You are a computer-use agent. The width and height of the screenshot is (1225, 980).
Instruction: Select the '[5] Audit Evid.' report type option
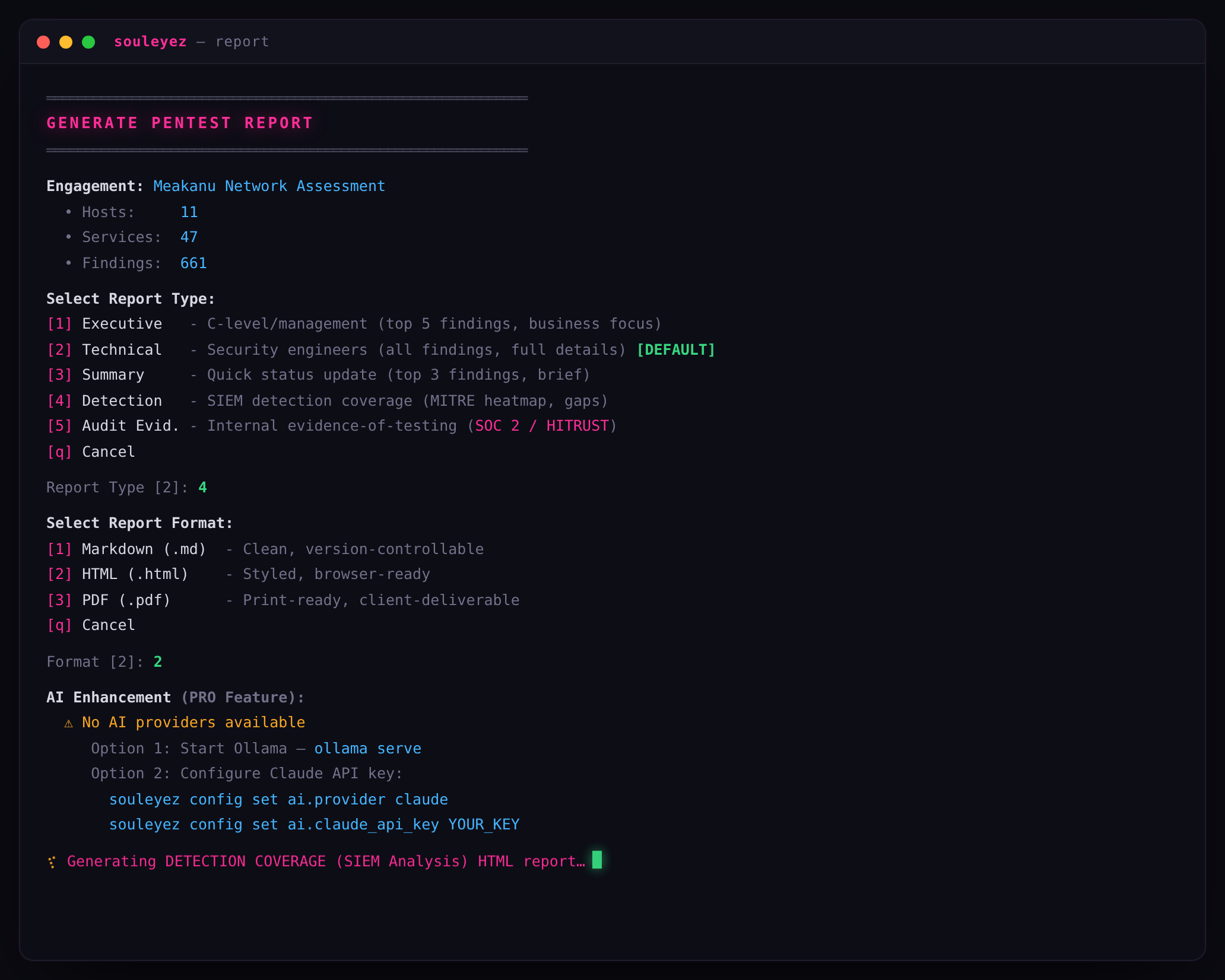click(x=113, y=426)
